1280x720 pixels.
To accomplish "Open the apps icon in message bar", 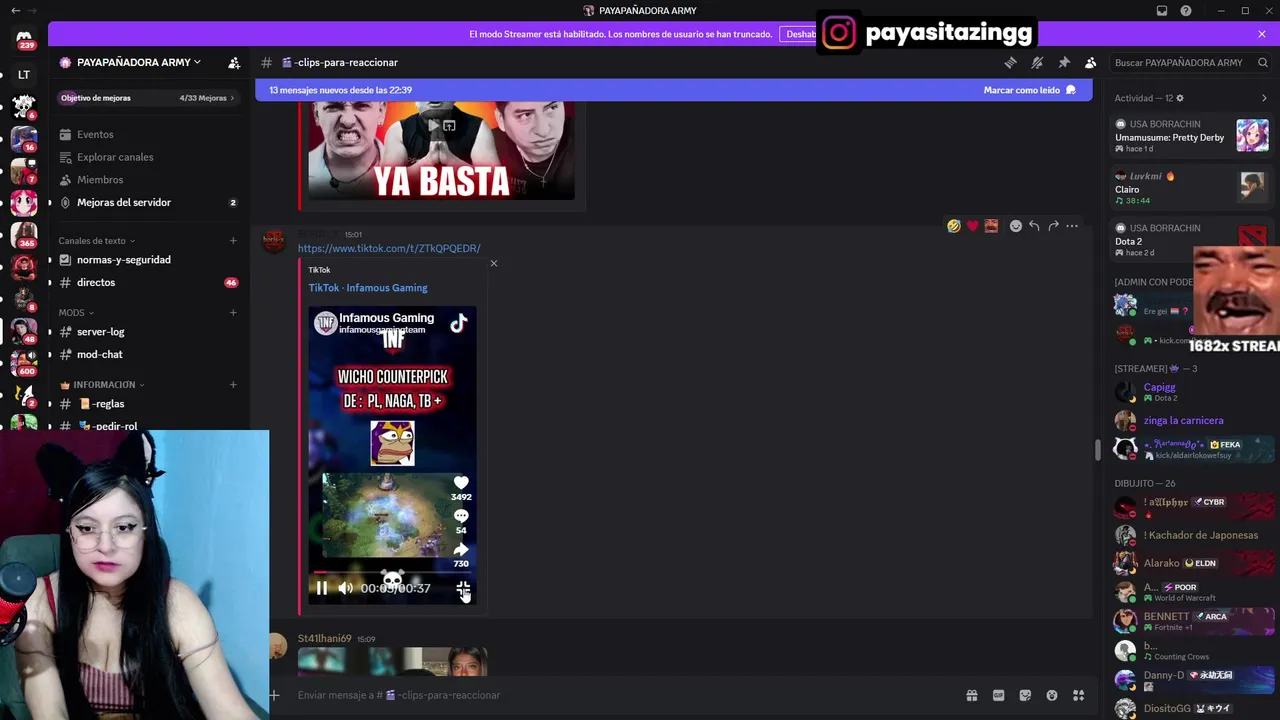I will [1079, 695].
